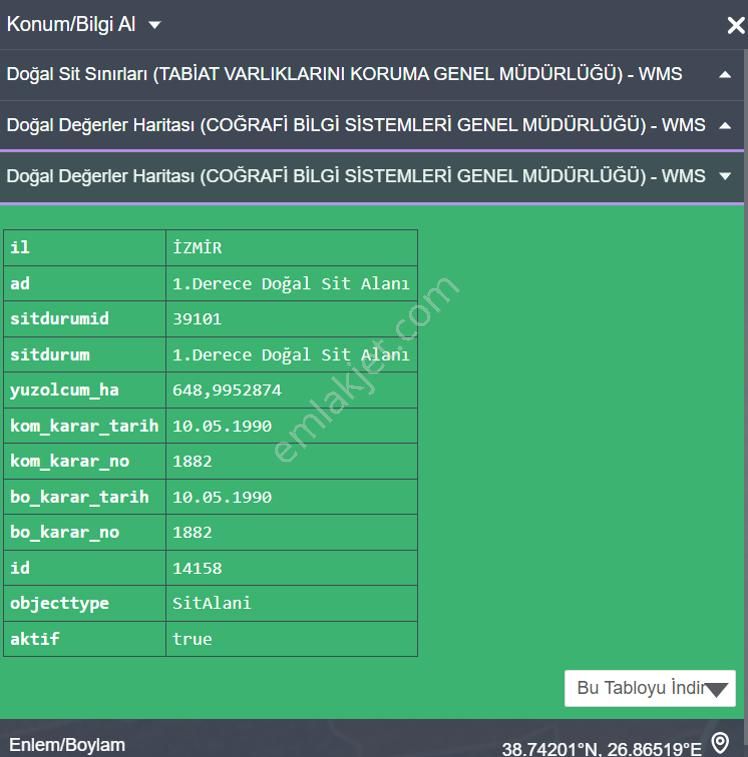
Task: Collapse the down-arrow Doğal Değerler Haritası section
Action: point(725,176)
